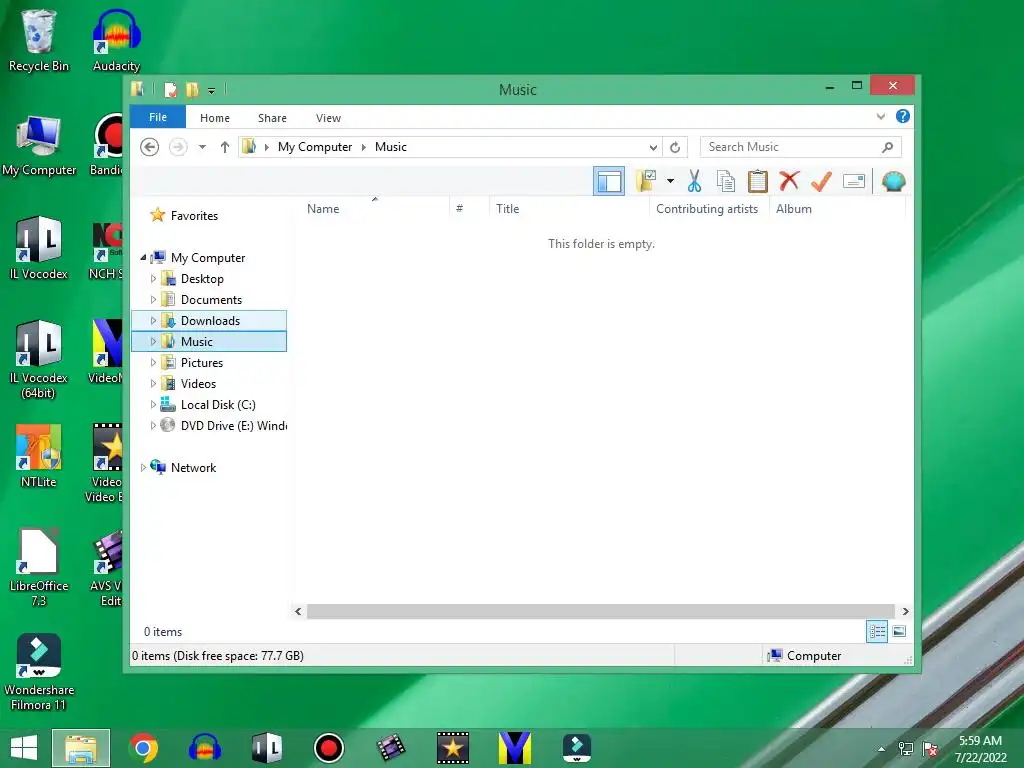Collapse the My Computer tree node

point(143,258)
